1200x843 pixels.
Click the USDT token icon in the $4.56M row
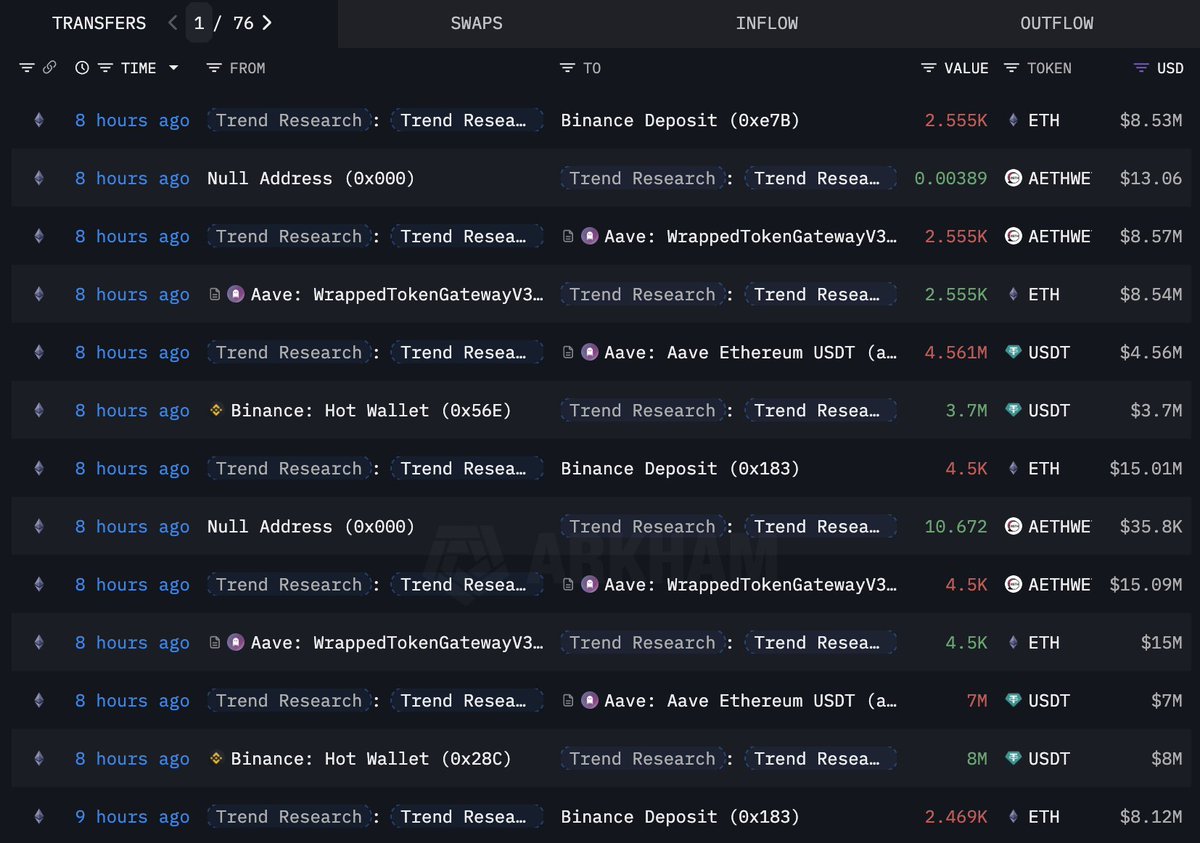pos(1013,352)
